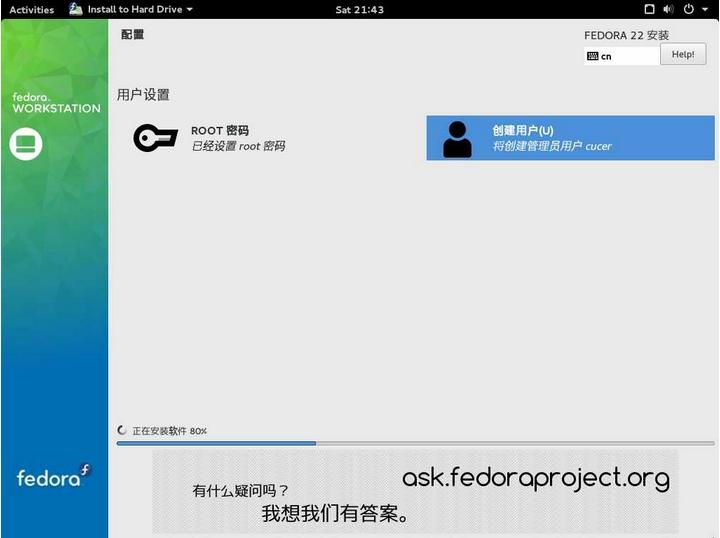The width and height of the screenshot is (720, 538).
Task: Click the 用户设置 heading
Action: pyautogui.click(x=143, y=95)
